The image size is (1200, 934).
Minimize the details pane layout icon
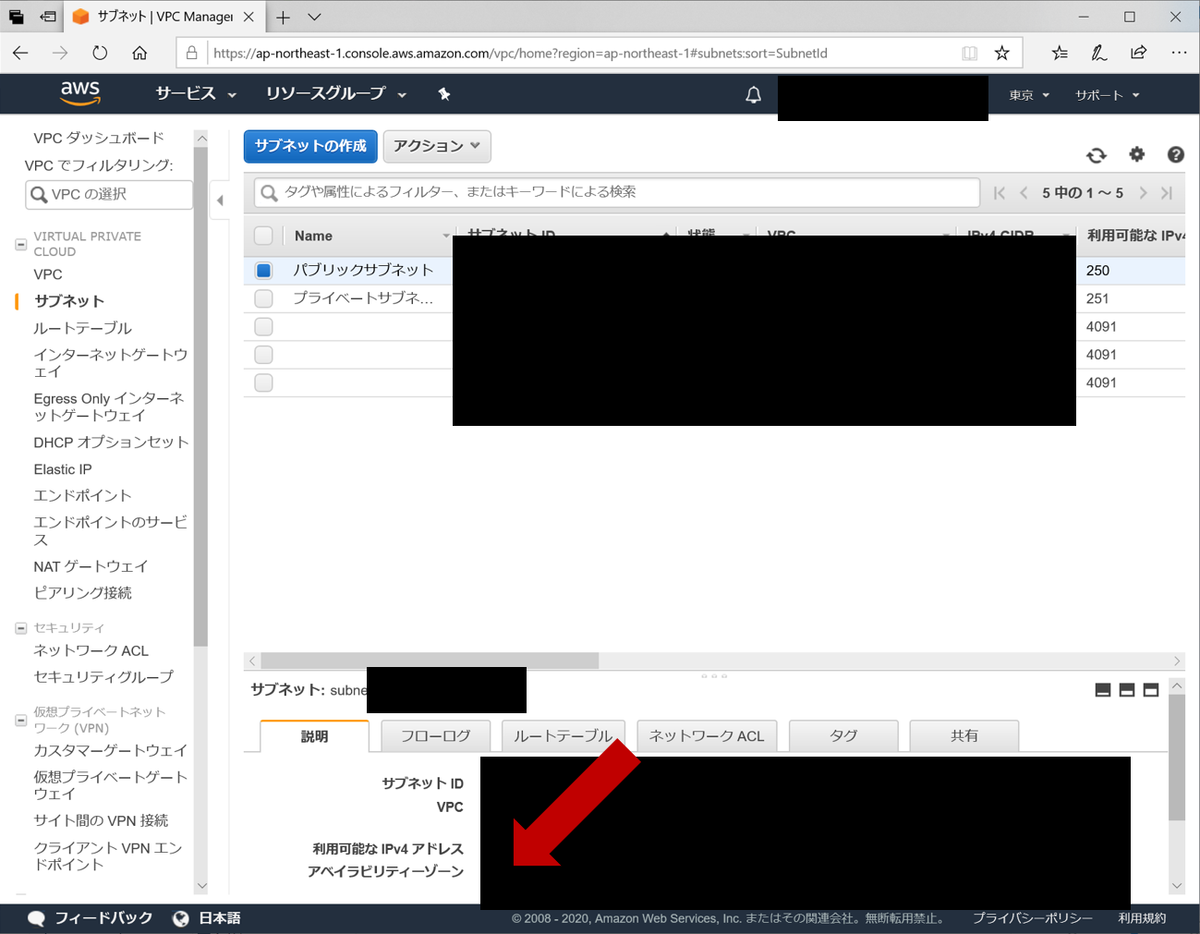pos(1103,690)
